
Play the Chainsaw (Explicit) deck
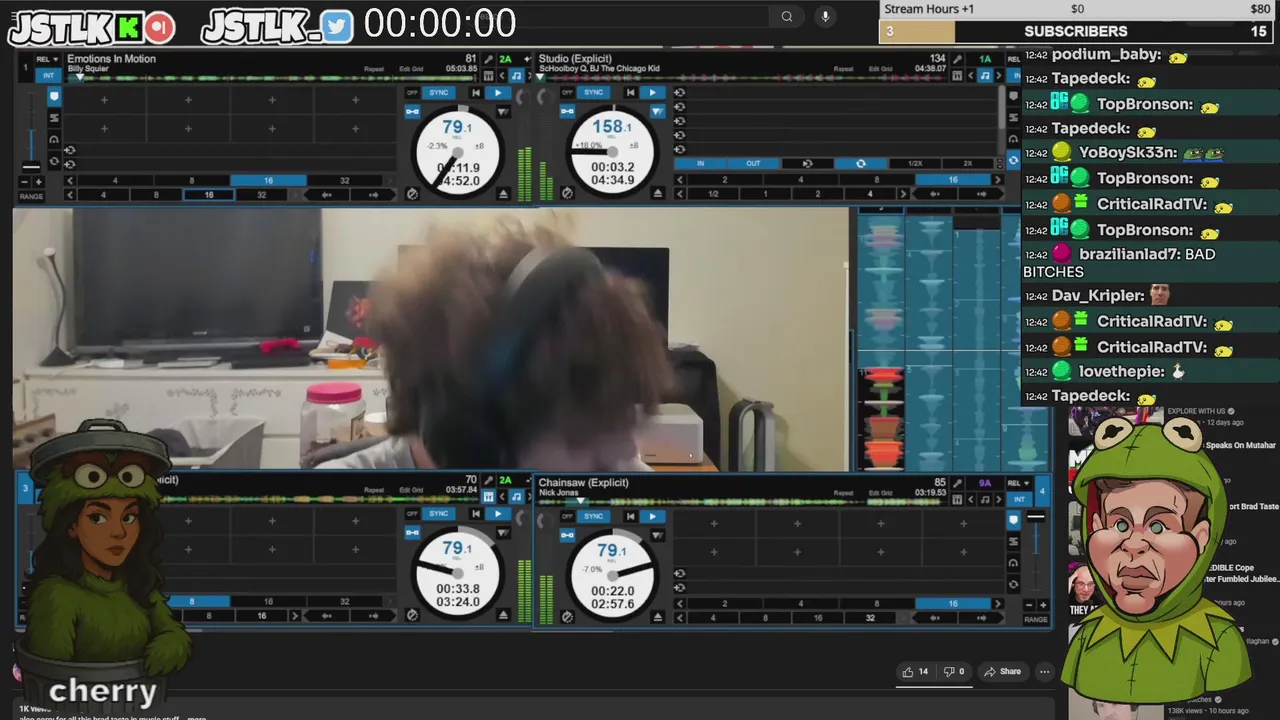pyautogui.click(x=652, y=516)
